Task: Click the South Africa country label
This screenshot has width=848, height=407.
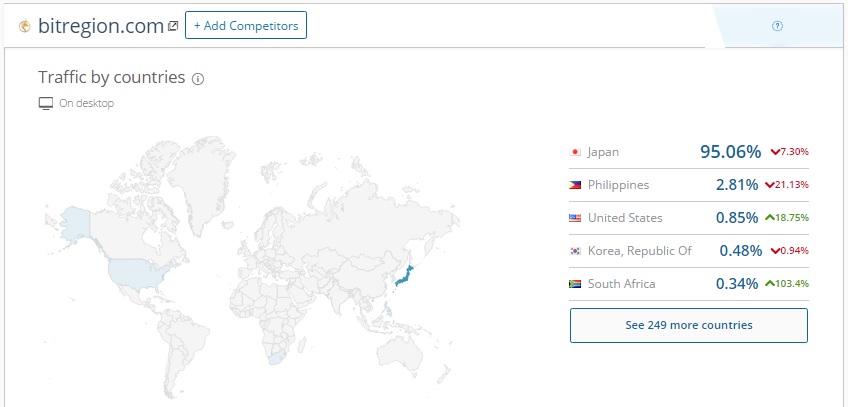Action: pos(622,284)
